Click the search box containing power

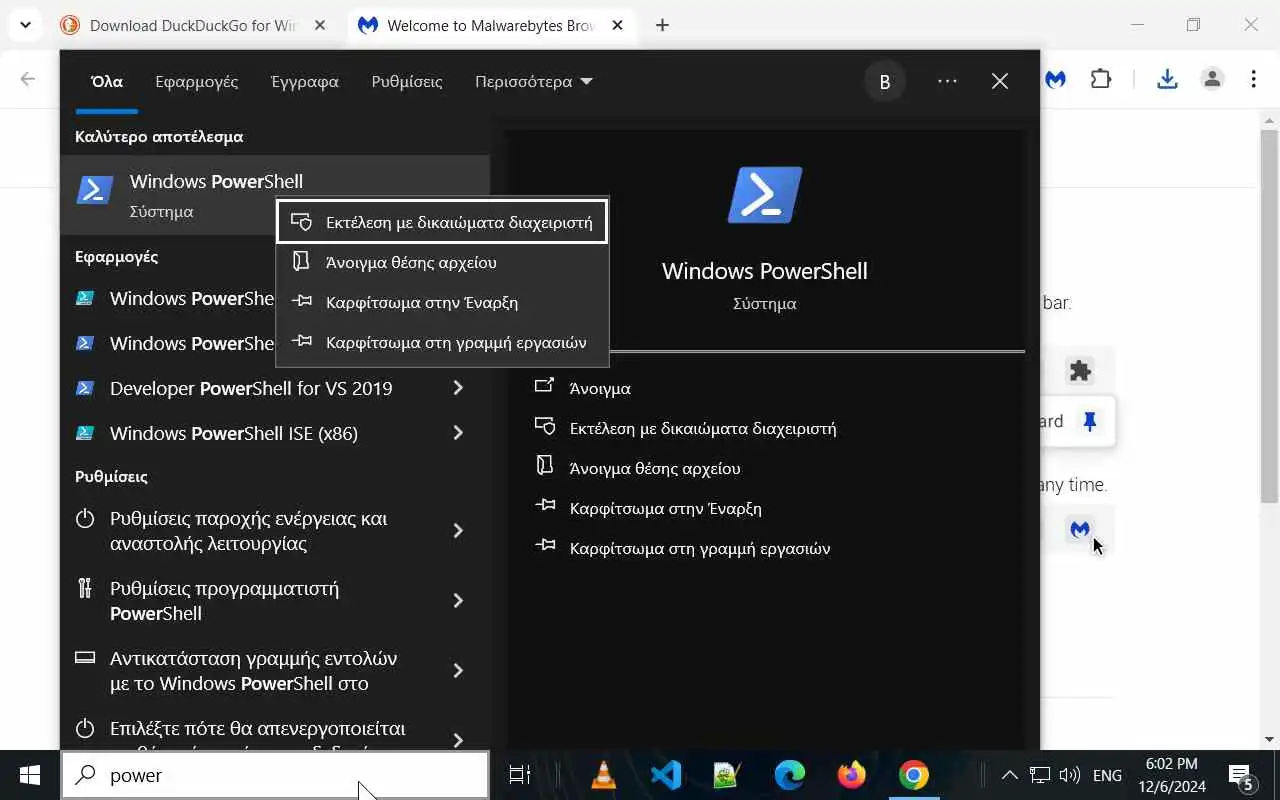click(275, 775)
